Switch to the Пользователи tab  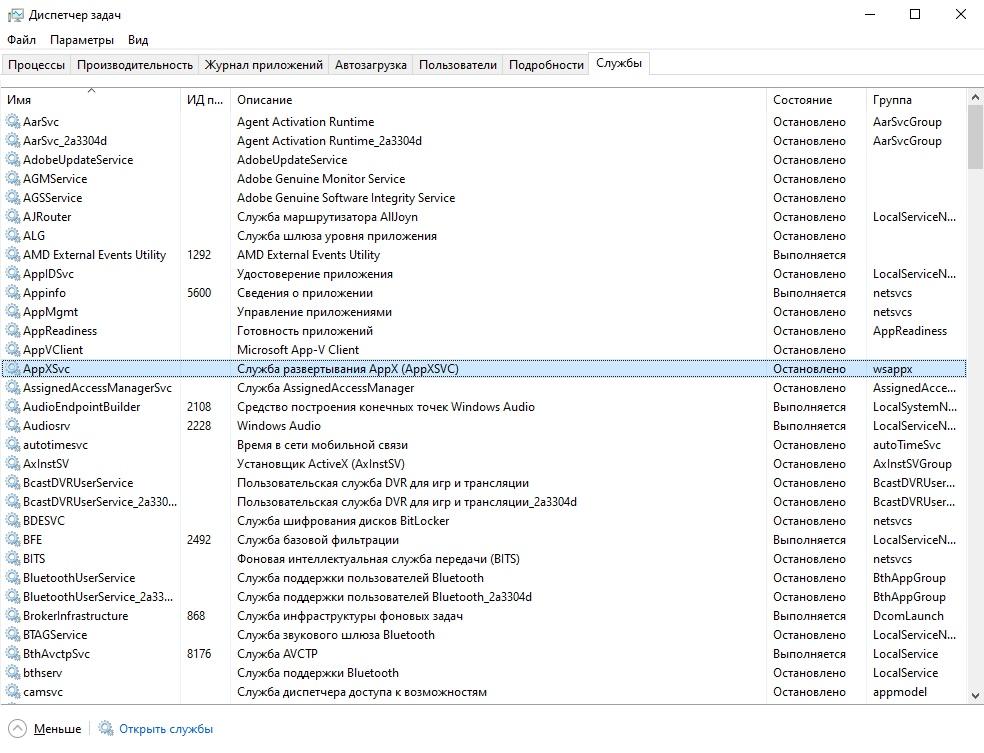coord(457,65)
